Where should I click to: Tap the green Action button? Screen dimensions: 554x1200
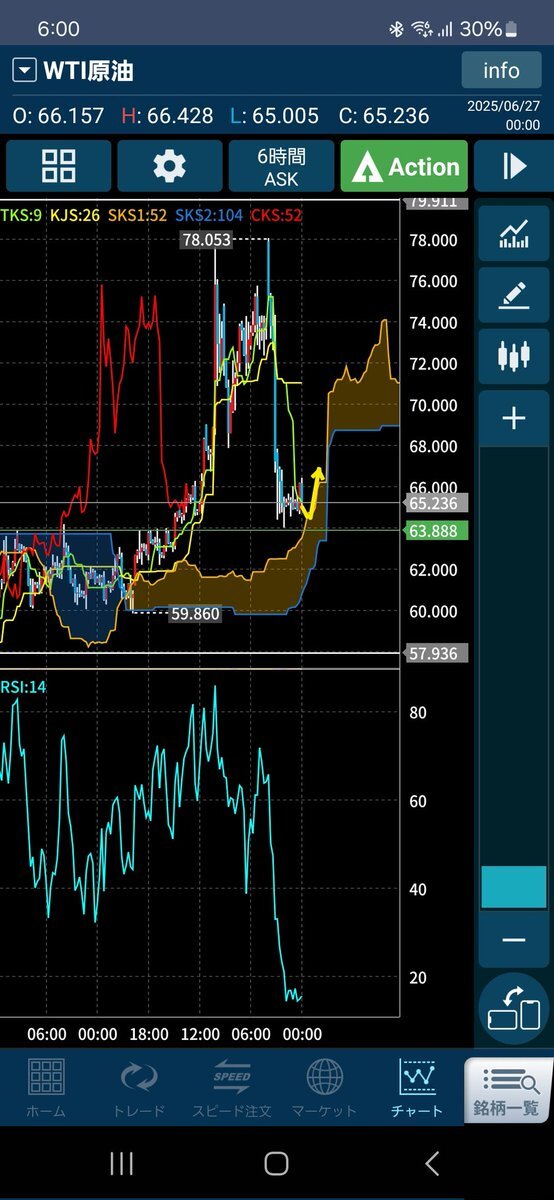[404, 166]
